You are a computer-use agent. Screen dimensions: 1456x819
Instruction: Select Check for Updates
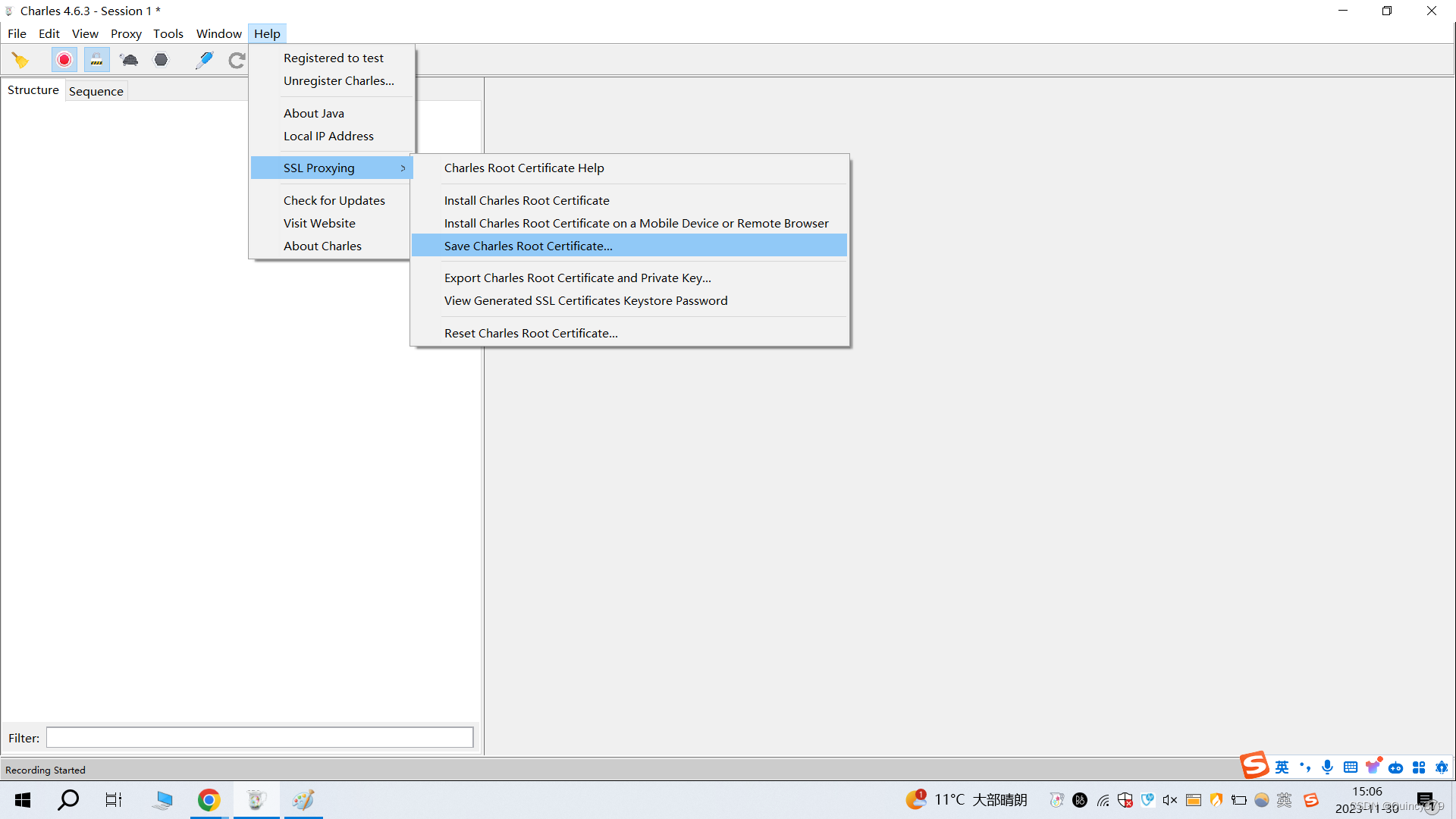coord(334,200)
